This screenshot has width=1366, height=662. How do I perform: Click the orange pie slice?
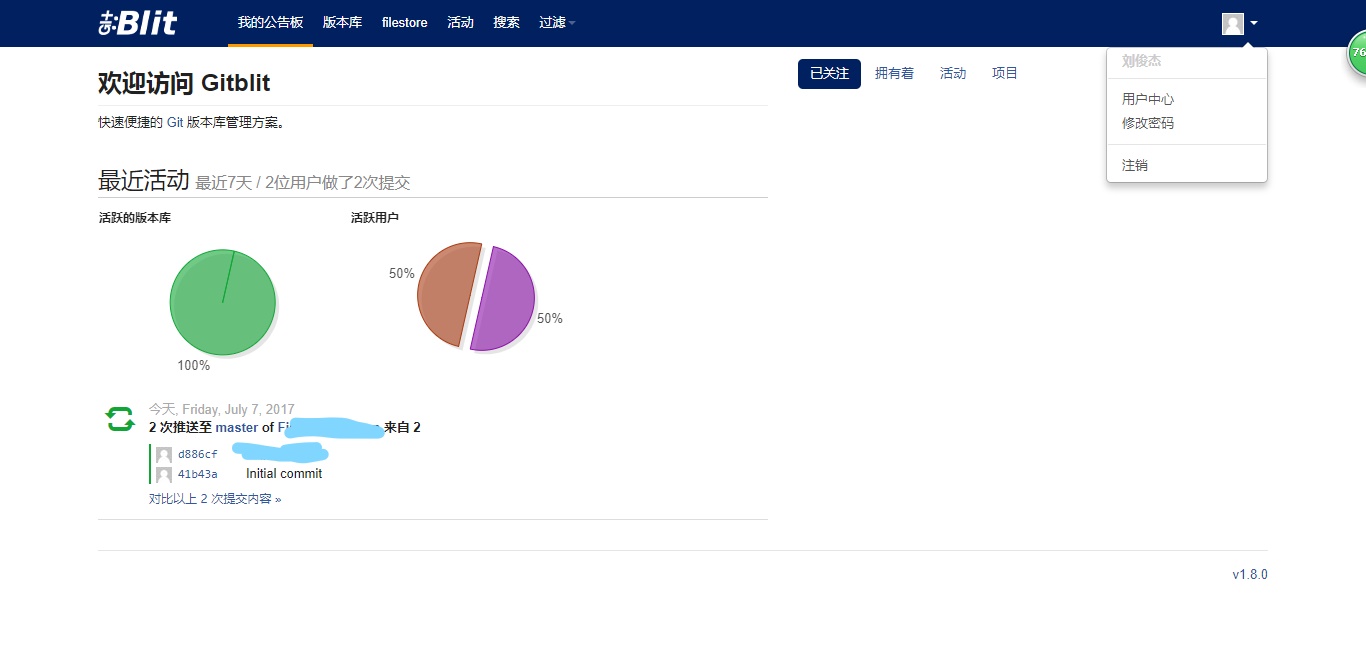pos(448,294)
